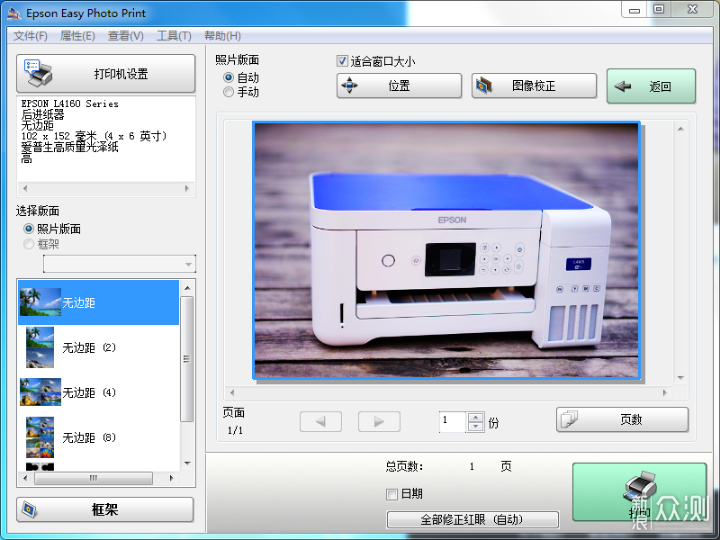Go to next page arrow
This screenshot has height=540, width=720.
[379, 422]
